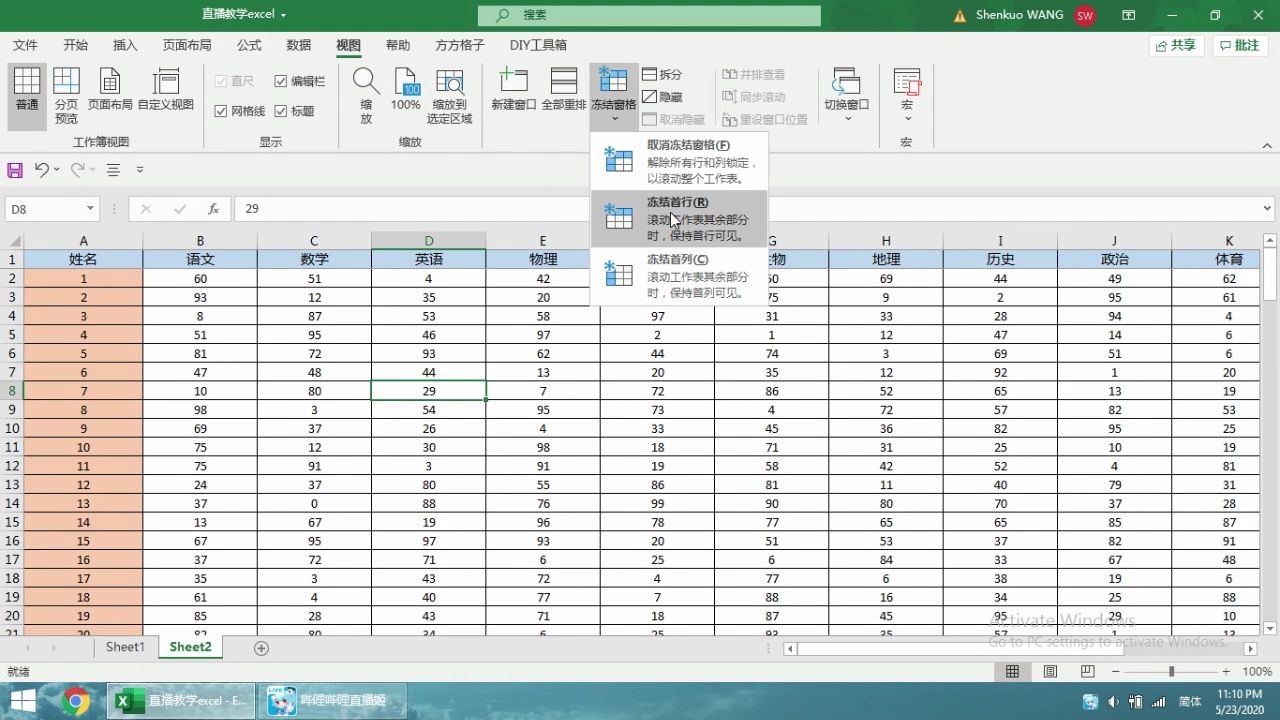
Task: Select the 英语 header cell
Action: 428,260
